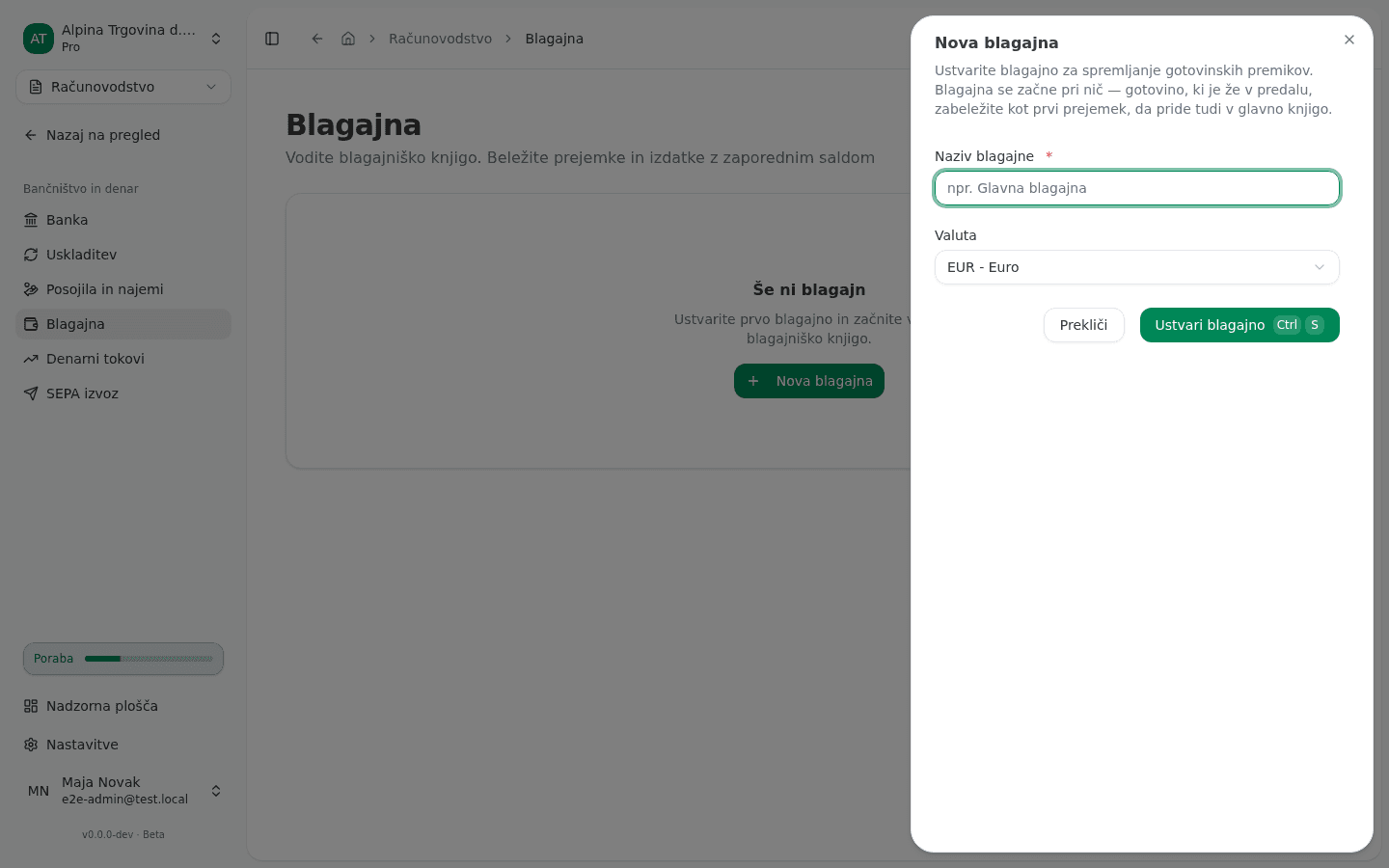Click the Blagajna breadcrumb text

point(555,39)
